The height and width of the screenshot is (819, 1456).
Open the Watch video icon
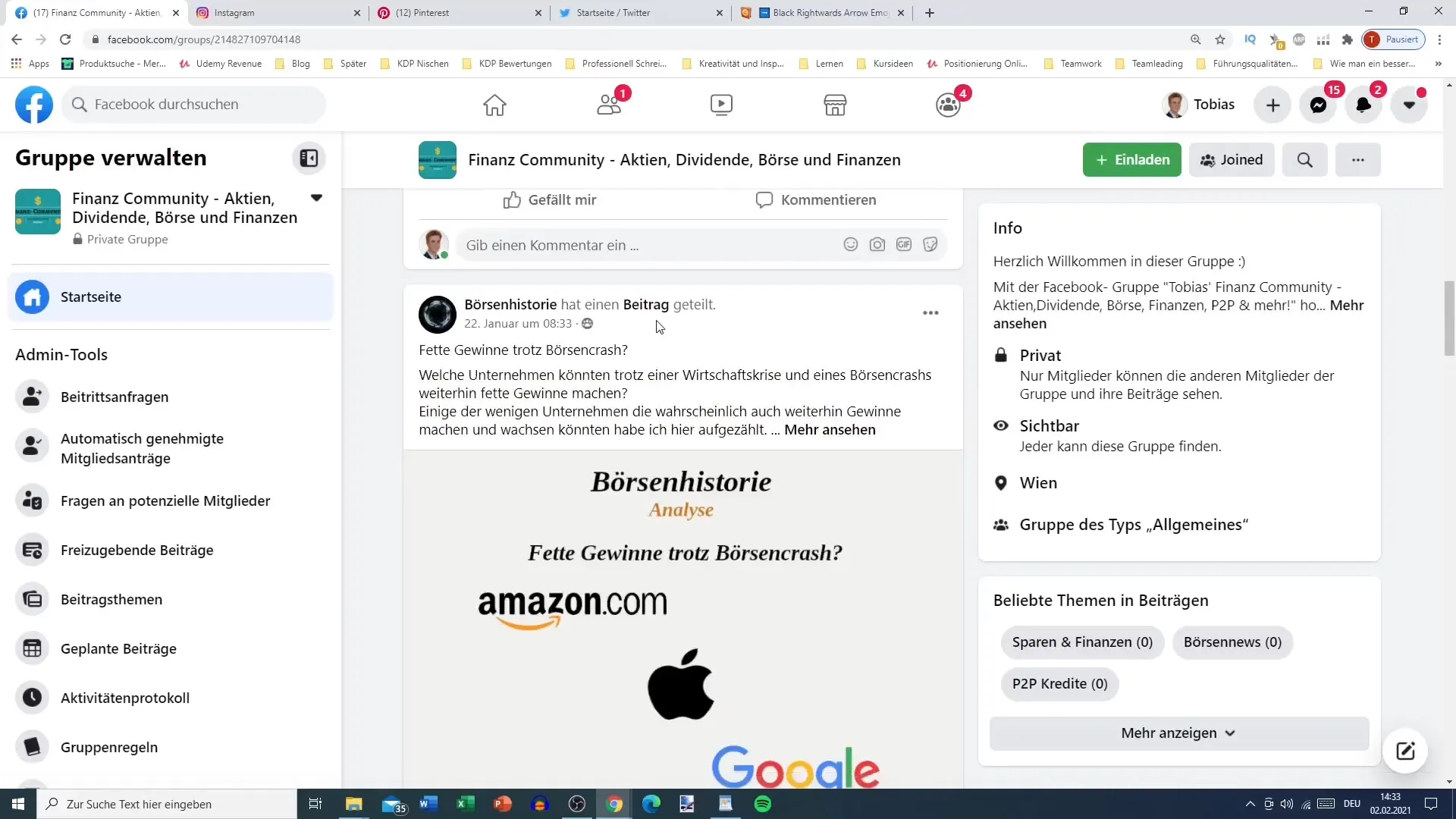point(721,105)
